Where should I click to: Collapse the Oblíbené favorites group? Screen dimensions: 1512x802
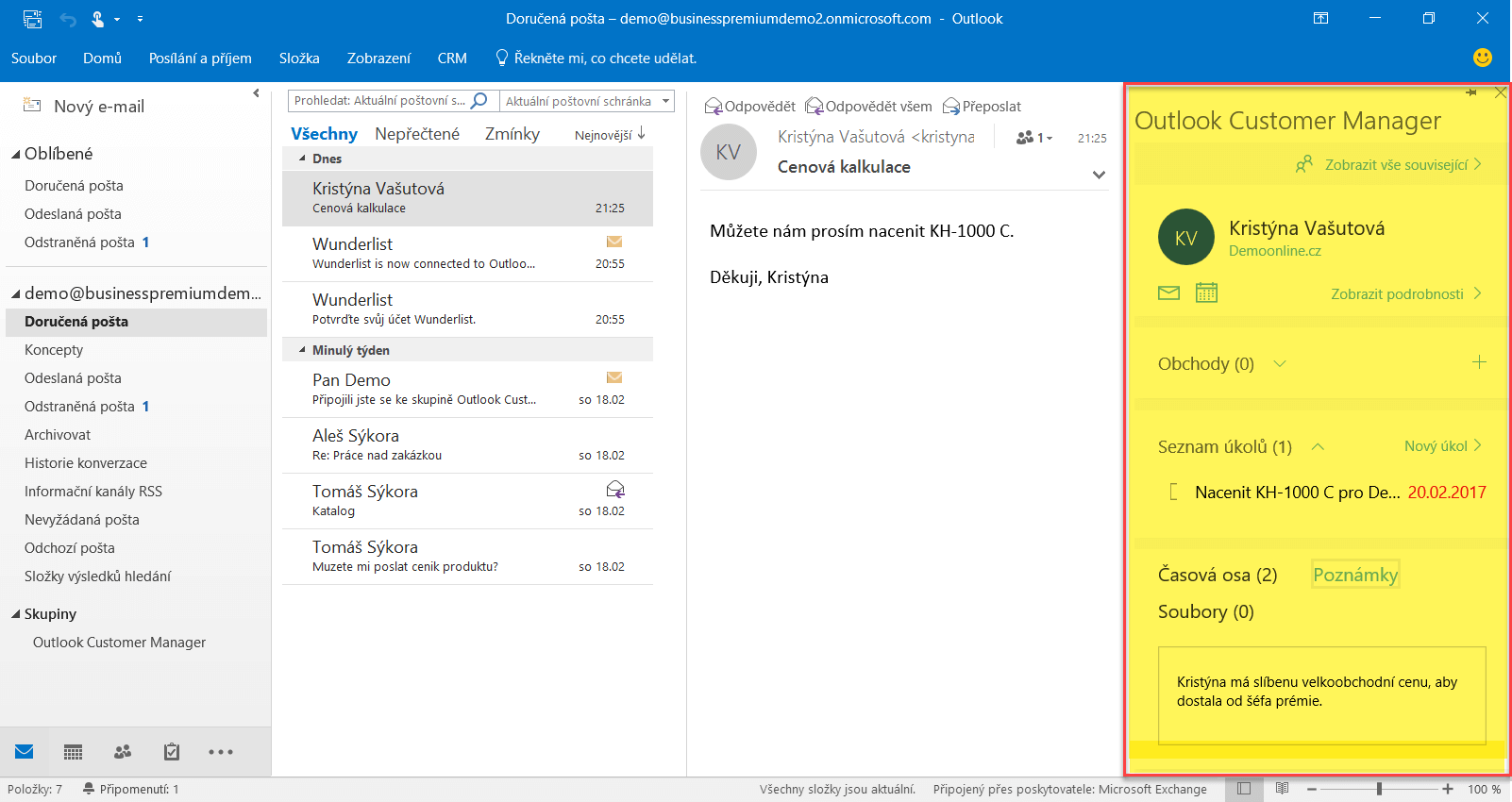pos(15,155)
